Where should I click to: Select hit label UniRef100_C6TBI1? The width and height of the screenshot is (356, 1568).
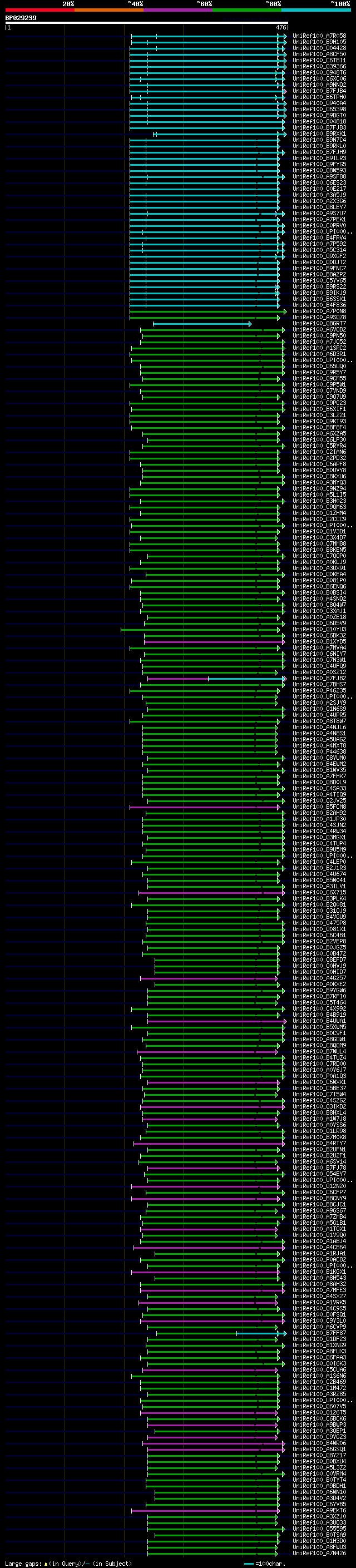coord(319,60)
